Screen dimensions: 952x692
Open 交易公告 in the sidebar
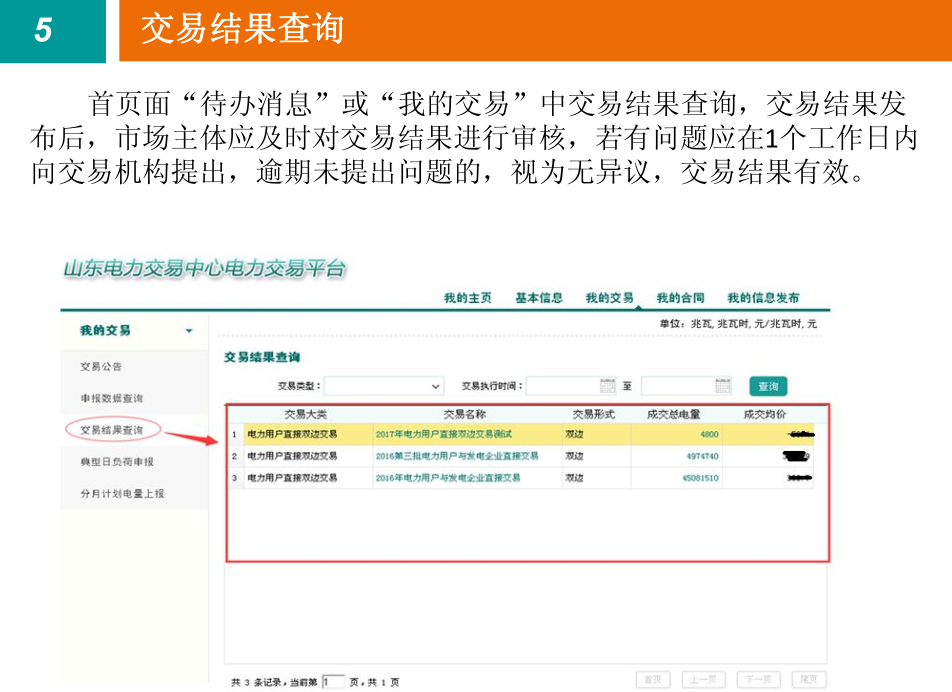click(101, 367)
